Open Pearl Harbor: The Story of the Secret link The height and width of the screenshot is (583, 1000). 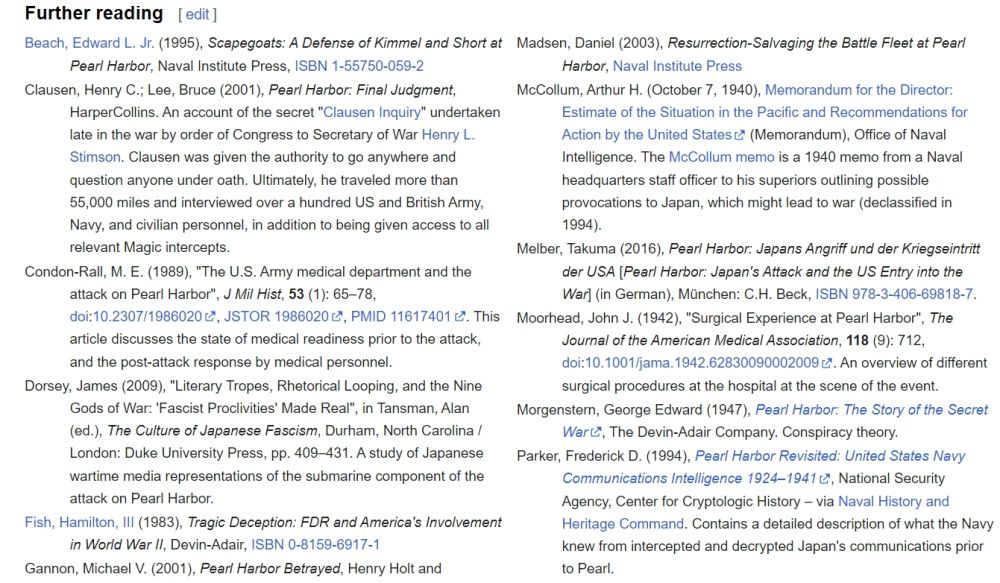coord(871,410)
